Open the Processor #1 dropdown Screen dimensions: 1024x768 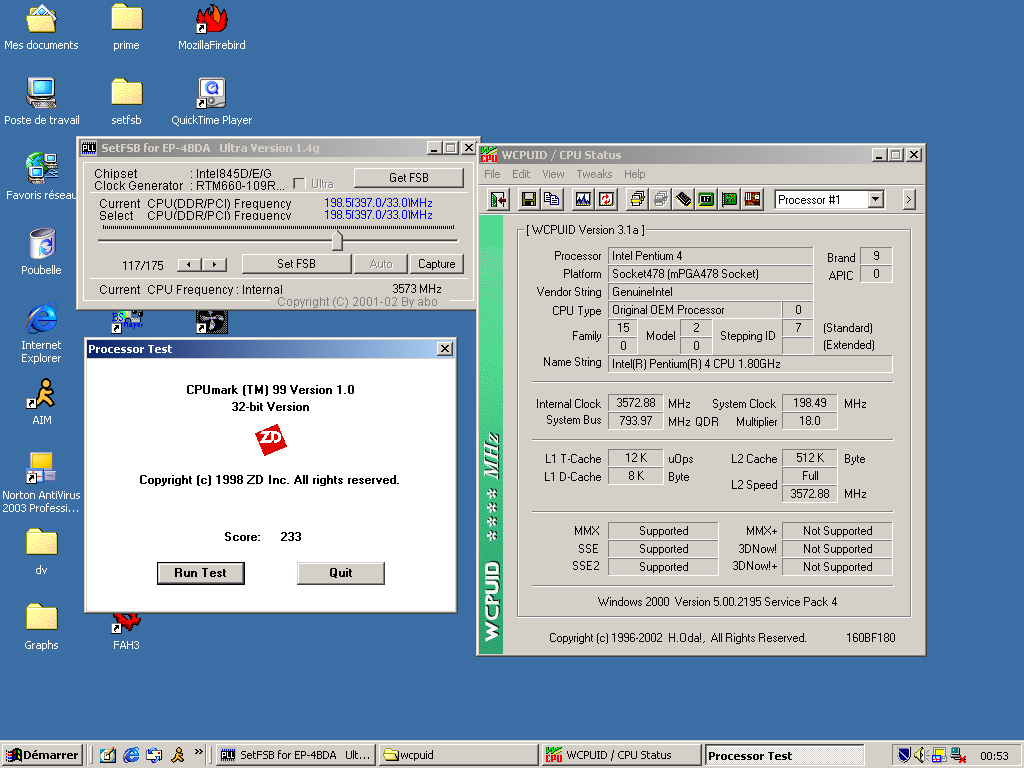pyautogui.click(x=876, y=199)
